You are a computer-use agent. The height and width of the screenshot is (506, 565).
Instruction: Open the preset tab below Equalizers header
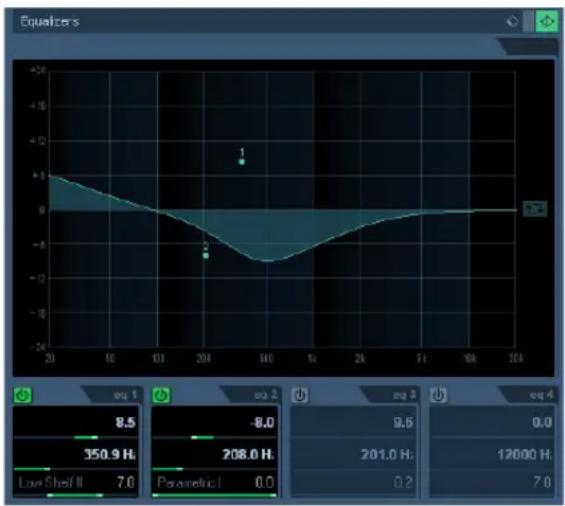(x=529, y=47)
